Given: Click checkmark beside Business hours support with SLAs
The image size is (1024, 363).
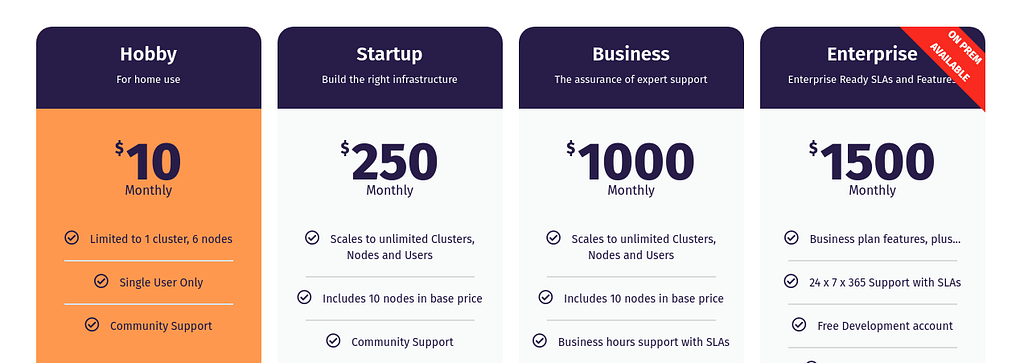Looking at the screenshot, I should click(539, 340).
